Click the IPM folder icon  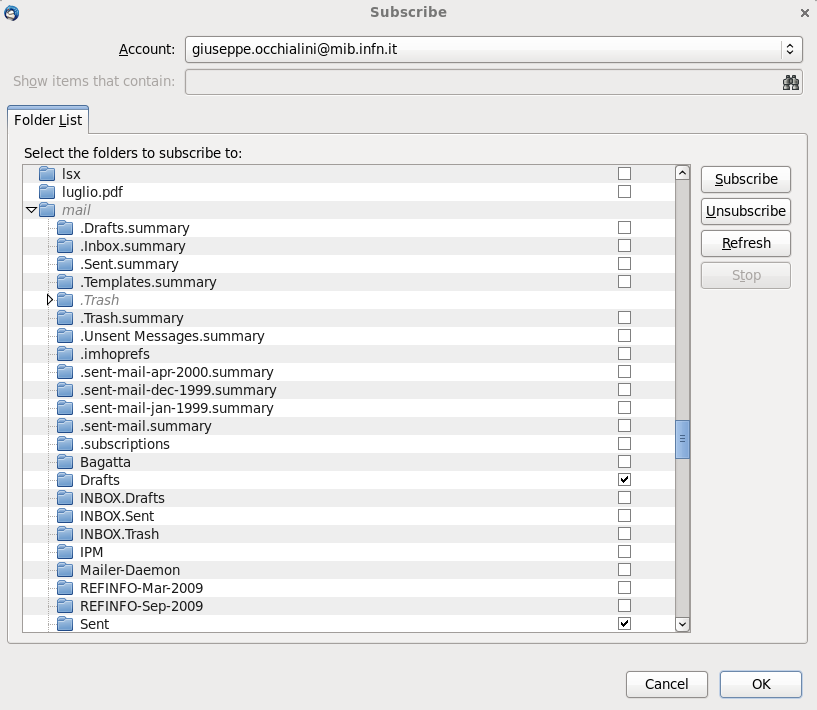coord(65,552)
